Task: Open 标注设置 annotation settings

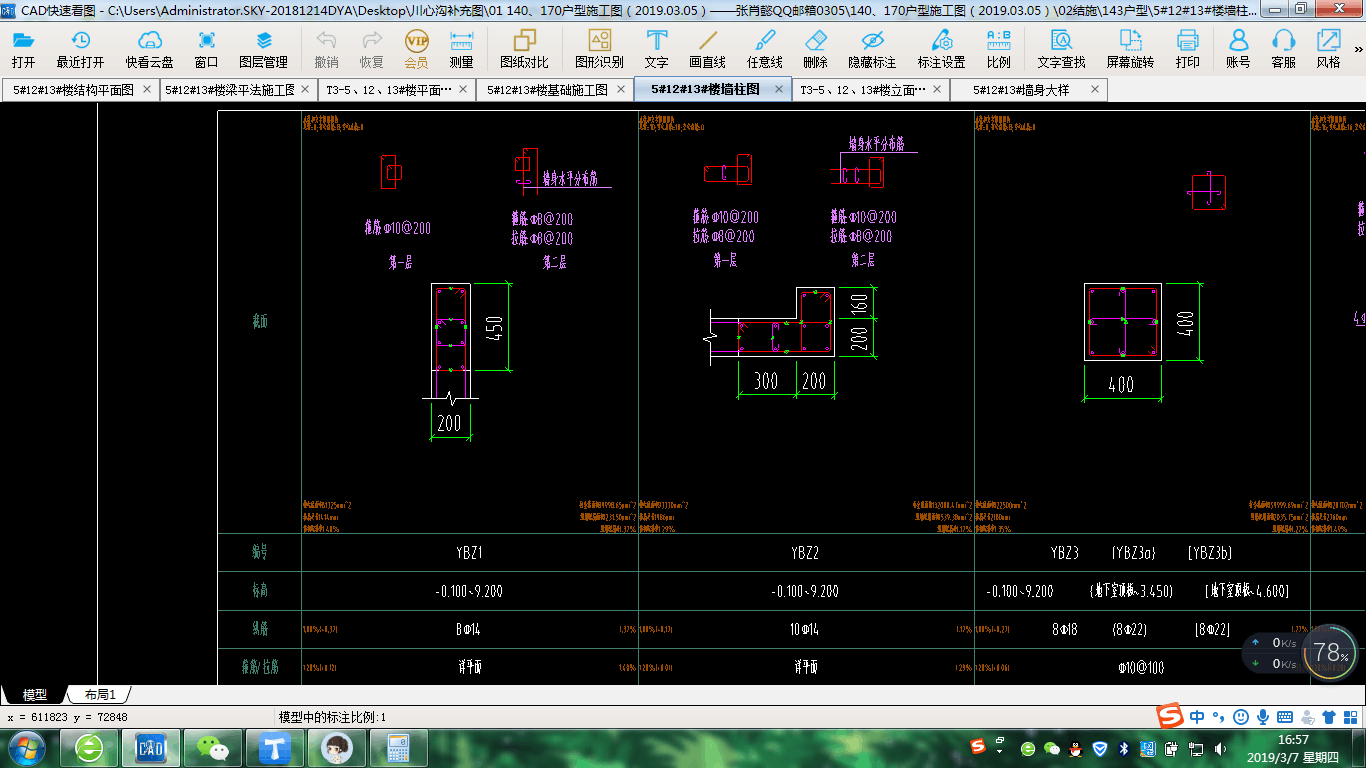Action: tap(941, 49)
